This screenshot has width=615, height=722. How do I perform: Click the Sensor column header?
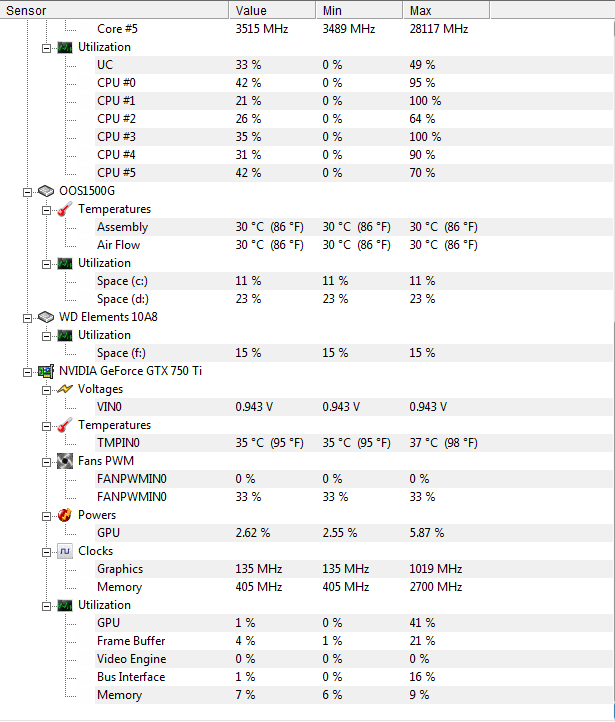[x=114, y=10]
